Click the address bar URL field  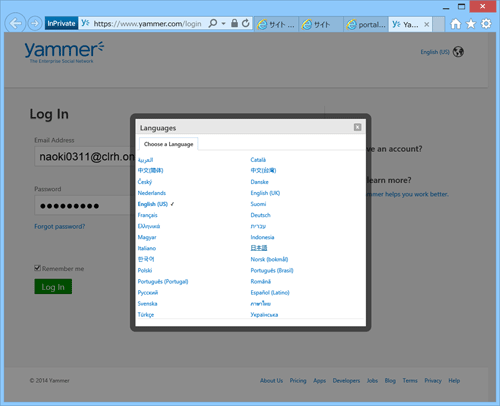pyautogui.click(x=147, y=24)
